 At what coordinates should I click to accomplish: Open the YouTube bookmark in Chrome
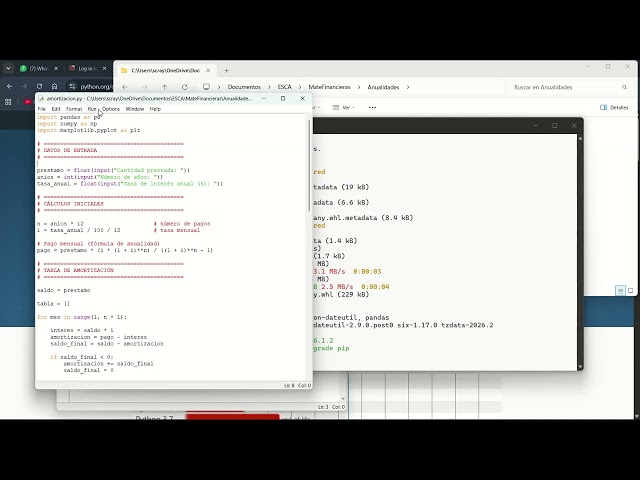tap(28, 102)
